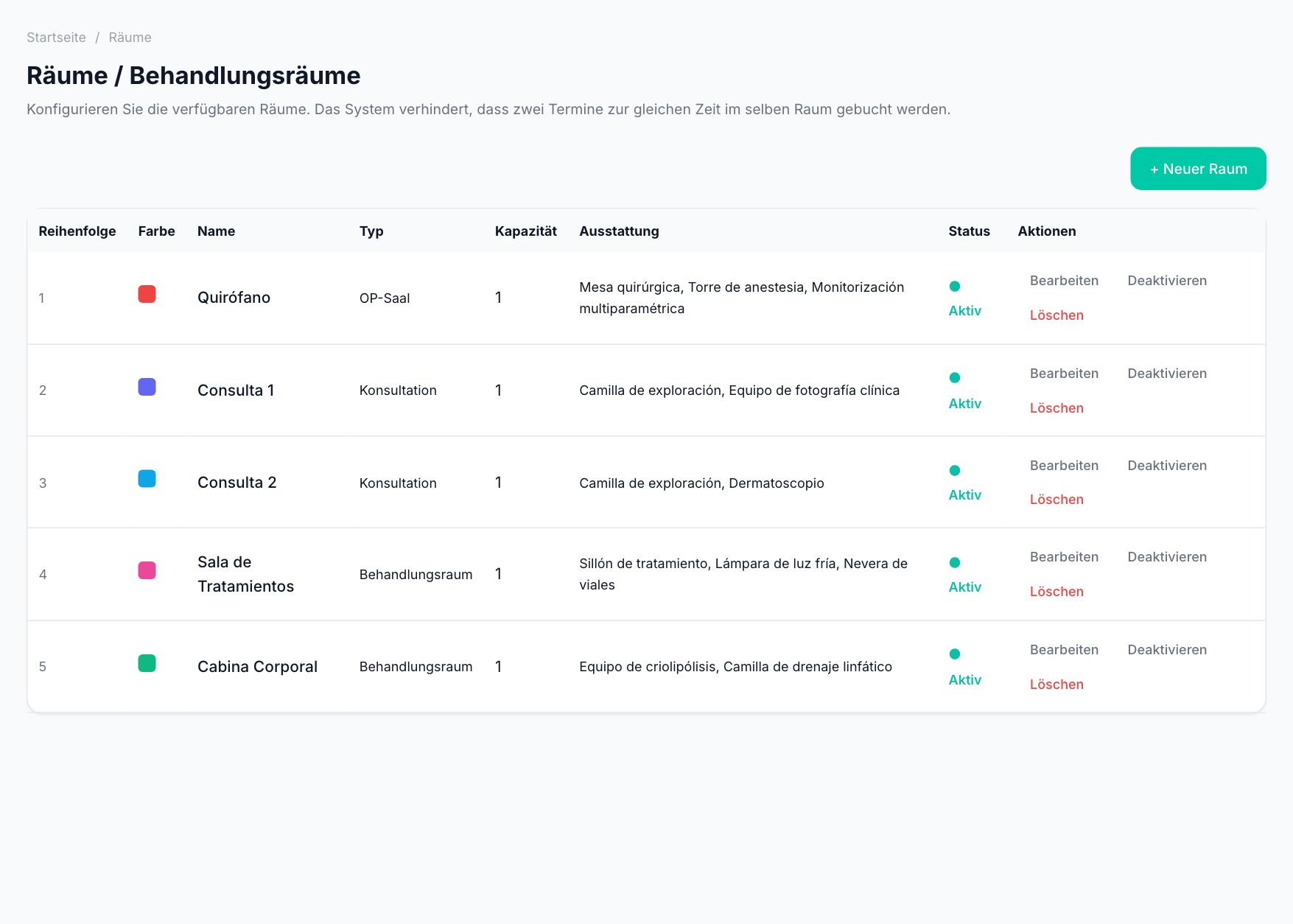Click the Sala de Tratamientos name
The width and height of the screenshot is (1293, 924).
pos(245,574)
